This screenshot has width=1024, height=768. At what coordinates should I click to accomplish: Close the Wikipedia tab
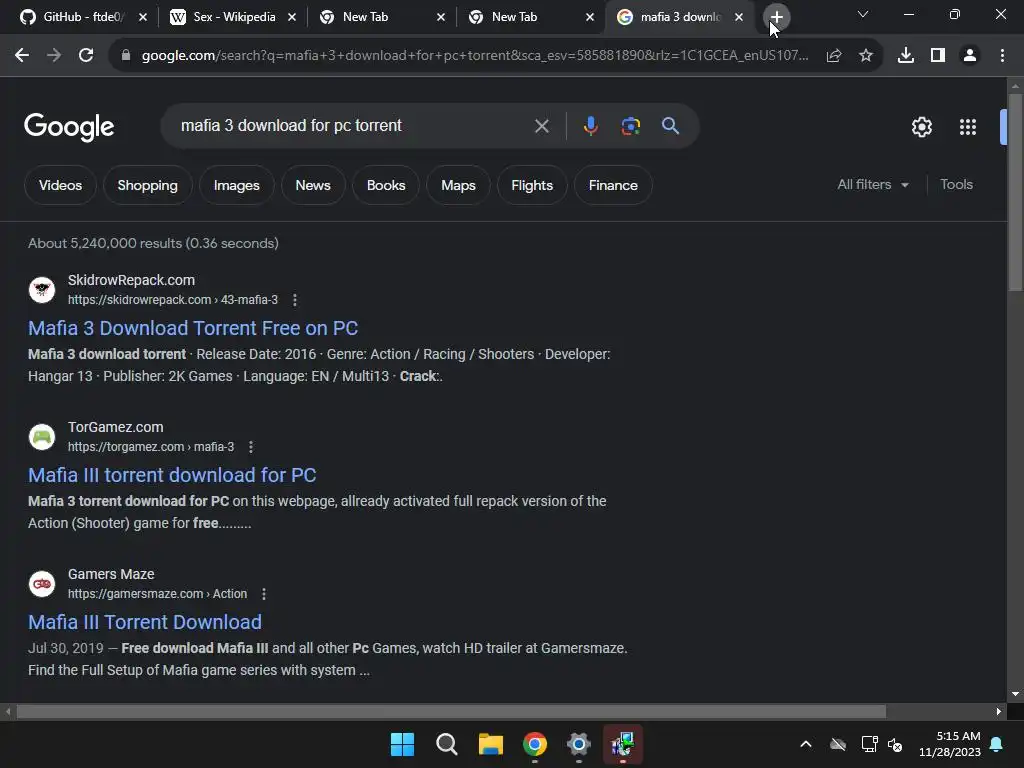(x=292, y=17)
